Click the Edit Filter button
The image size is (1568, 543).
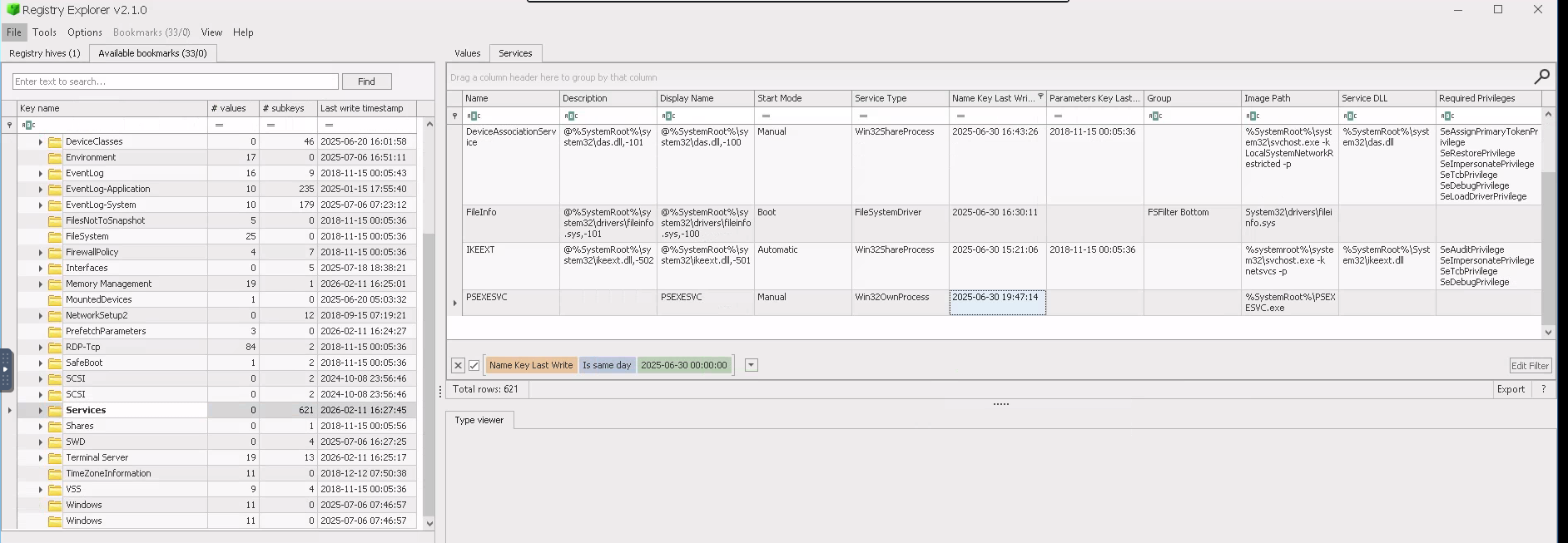pos(1530,366)
